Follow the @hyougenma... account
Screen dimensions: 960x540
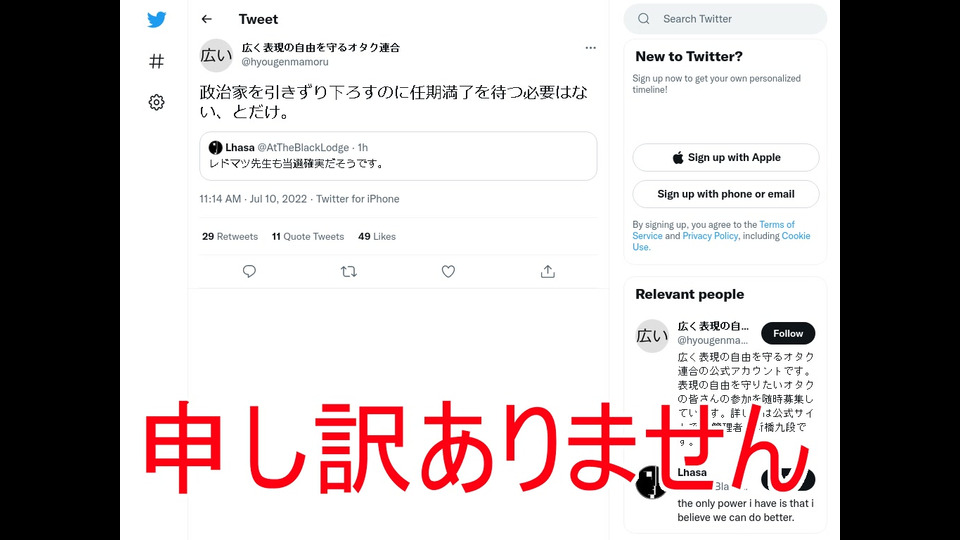pos(788,334)
